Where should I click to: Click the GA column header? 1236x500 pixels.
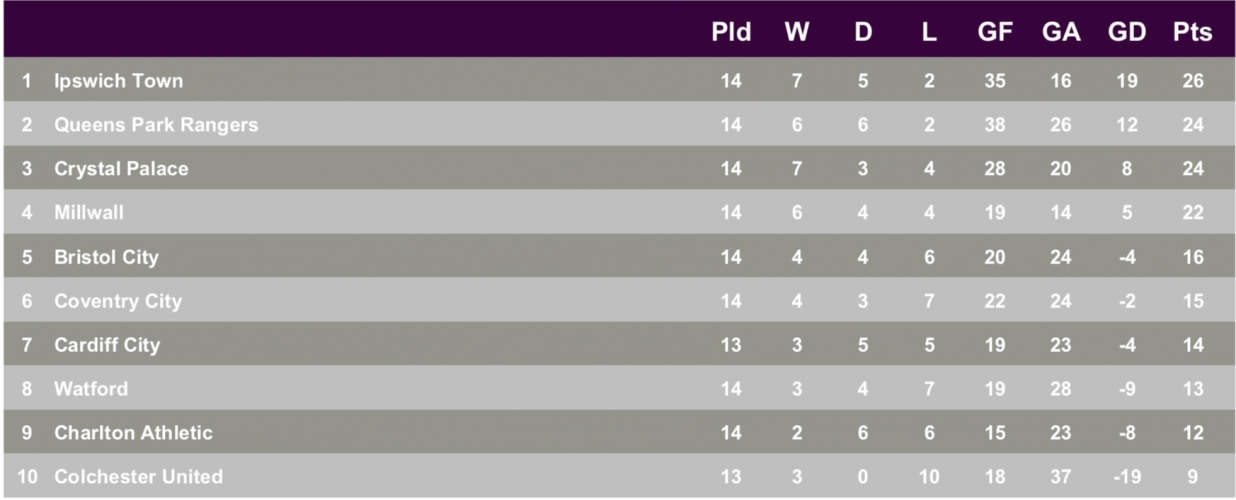(x=1061, y=32)
